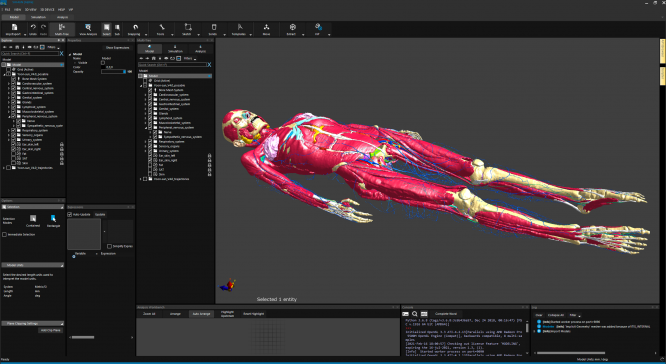Image resolution: width=666 pixels, height=364 pixels.
Task: Expand Cardiovascular_system node in Explorer
Action: click(9, 83)
